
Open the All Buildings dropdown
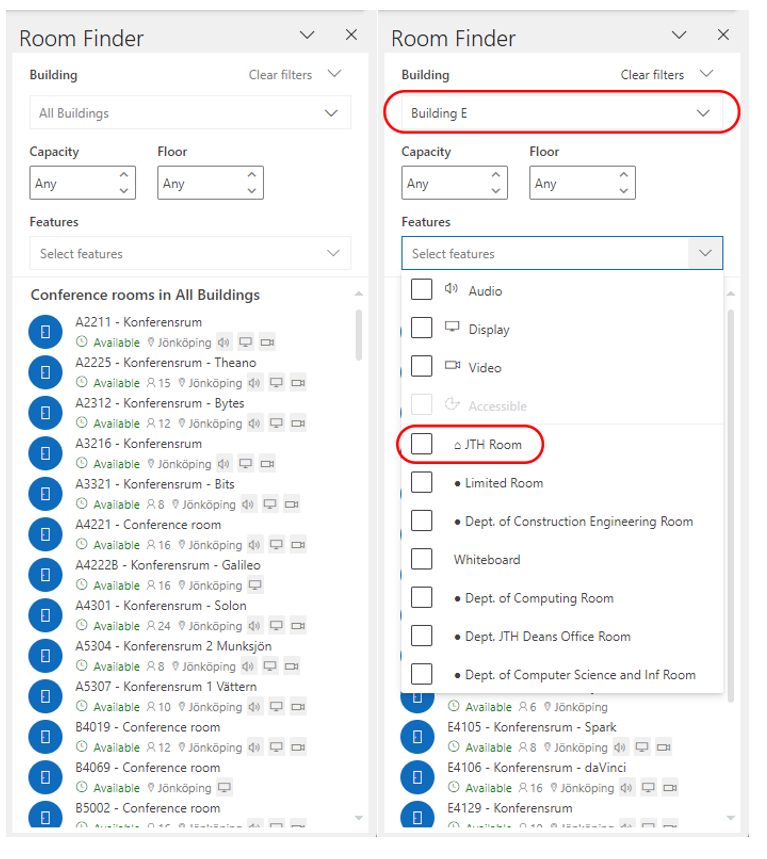click(190, 113)
